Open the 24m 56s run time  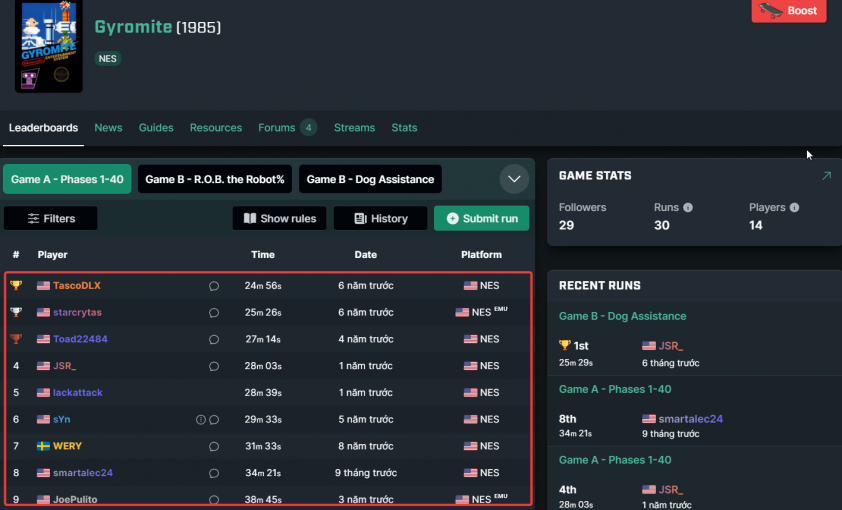(263, 286)
